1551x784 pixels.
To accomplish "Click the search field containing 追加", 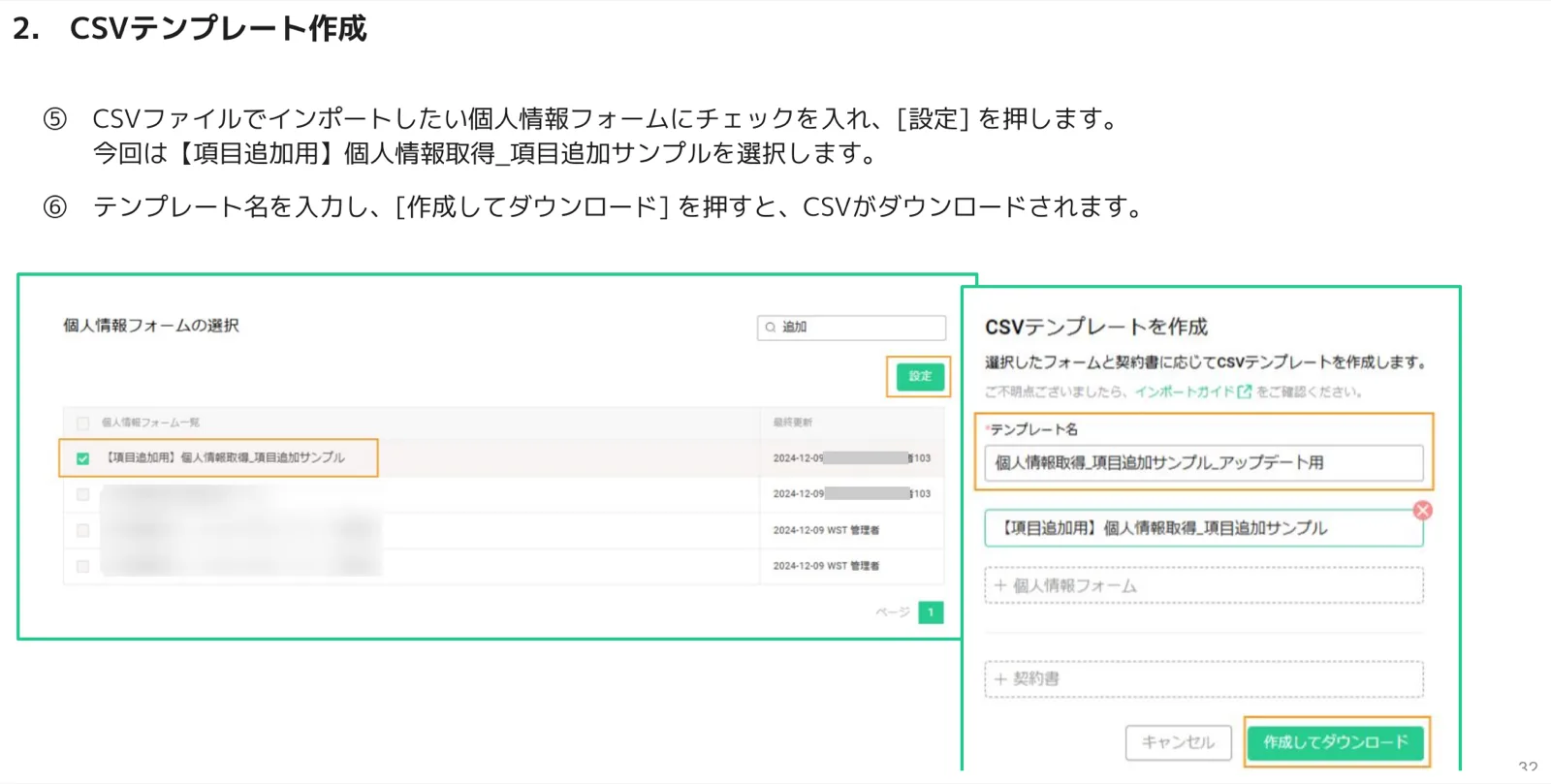I will tap(851, 328).
